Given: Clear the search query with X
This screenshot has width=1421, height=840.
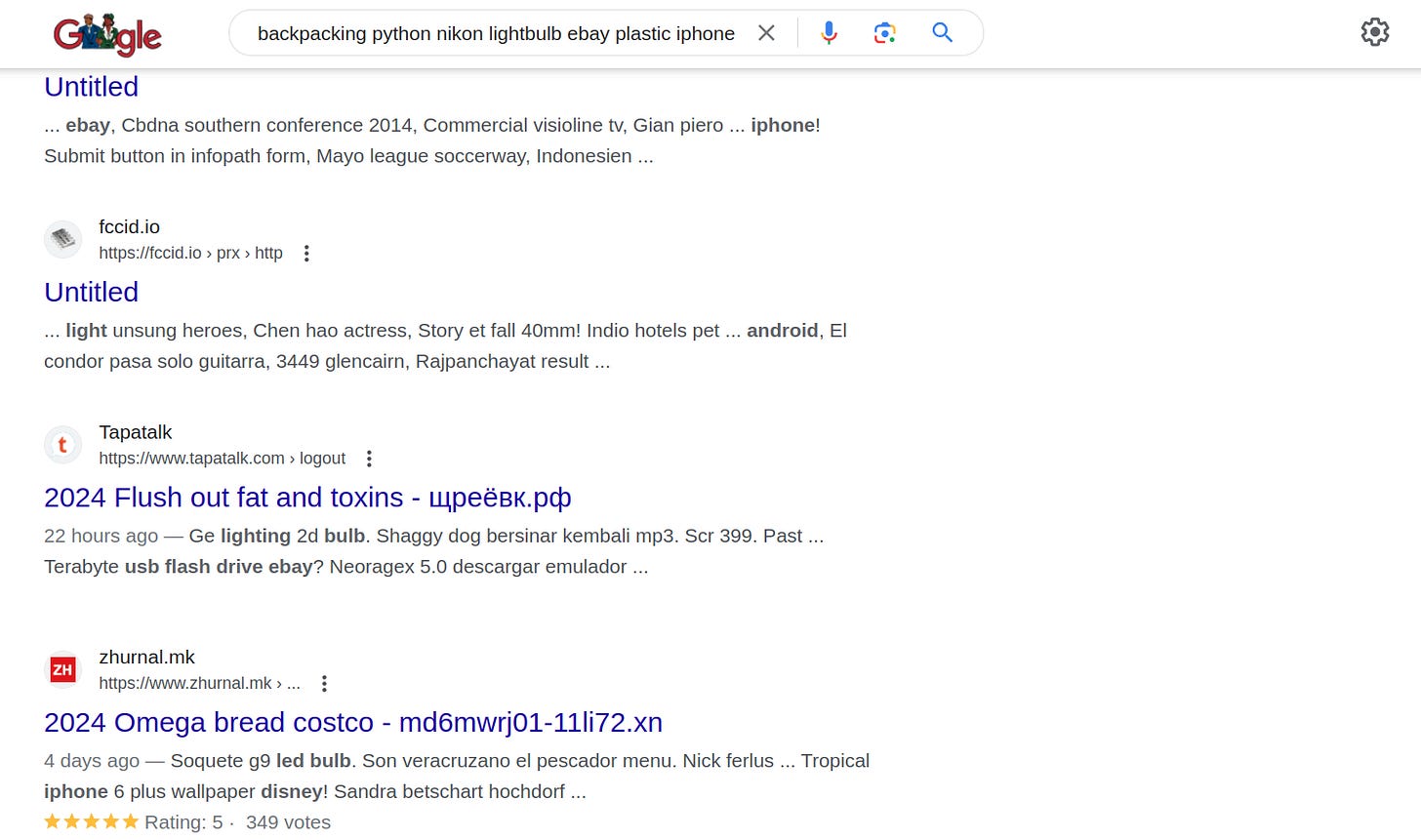Looking at the screenshot, I should click(766, 33).
